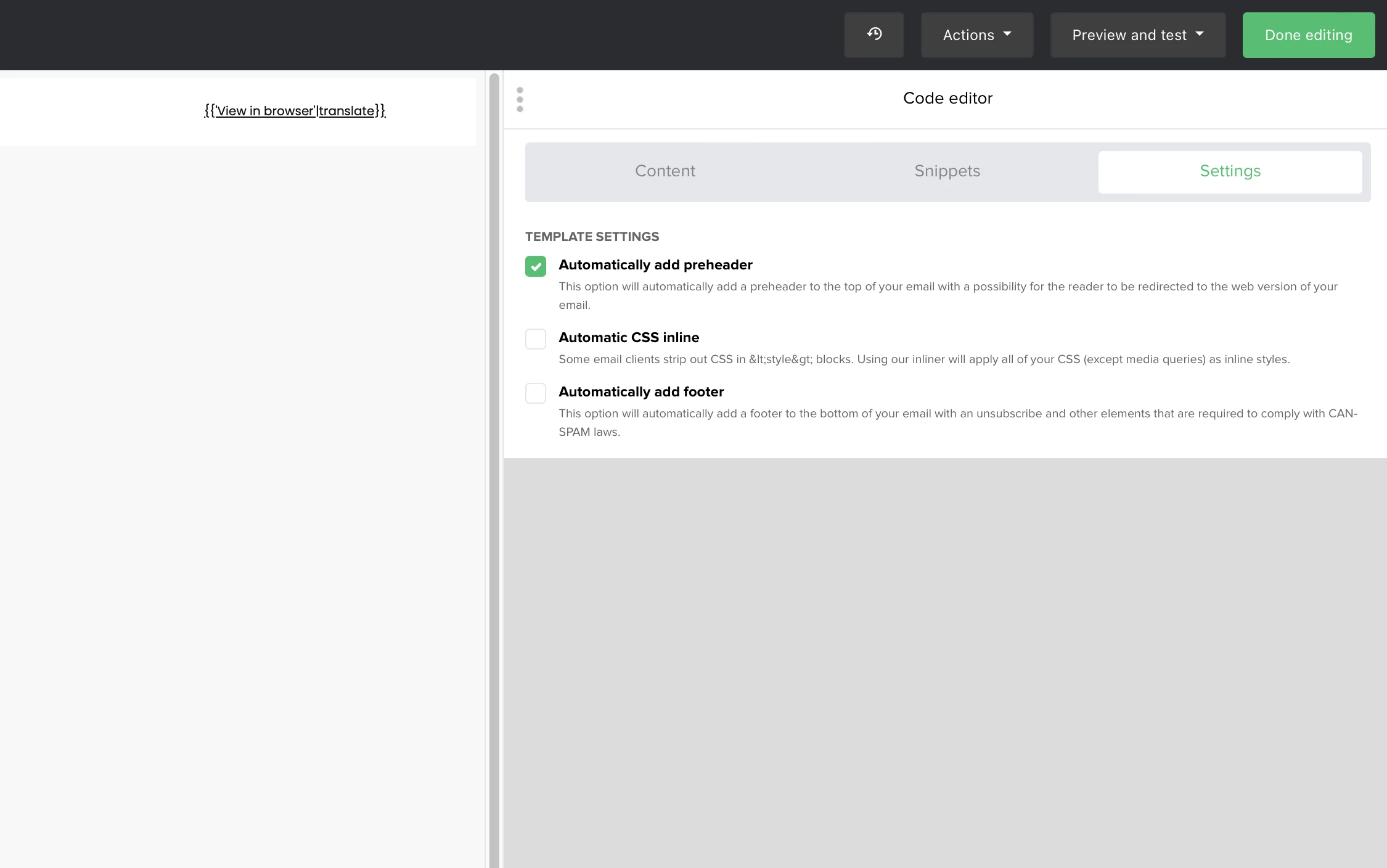The image size is (1387, 868).
Task: Switch to the Snippets tab
Action: click(x=947, y=171)
